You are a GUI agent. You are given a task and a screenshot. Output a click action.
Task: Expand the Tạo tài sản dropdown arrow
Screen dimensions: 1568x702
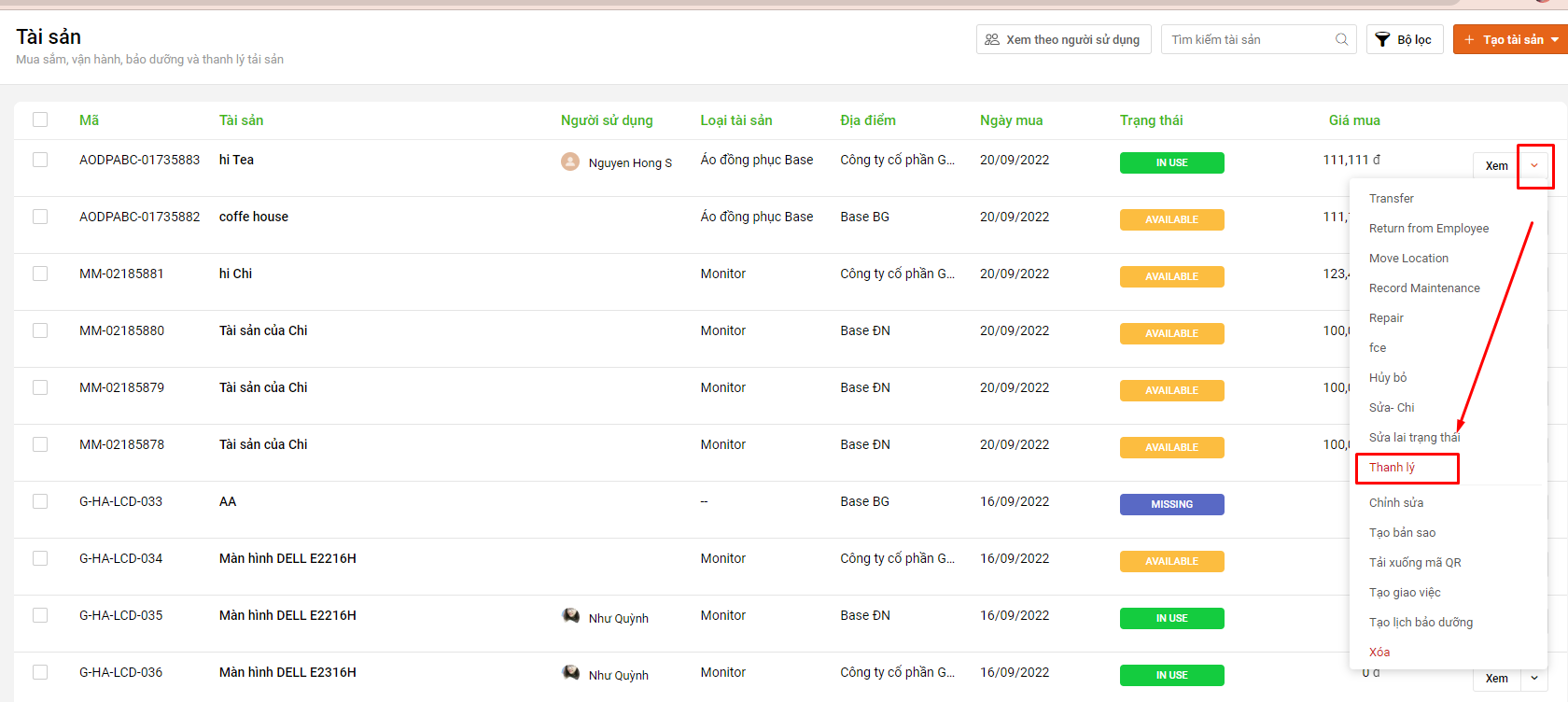tap(1555, 39)
